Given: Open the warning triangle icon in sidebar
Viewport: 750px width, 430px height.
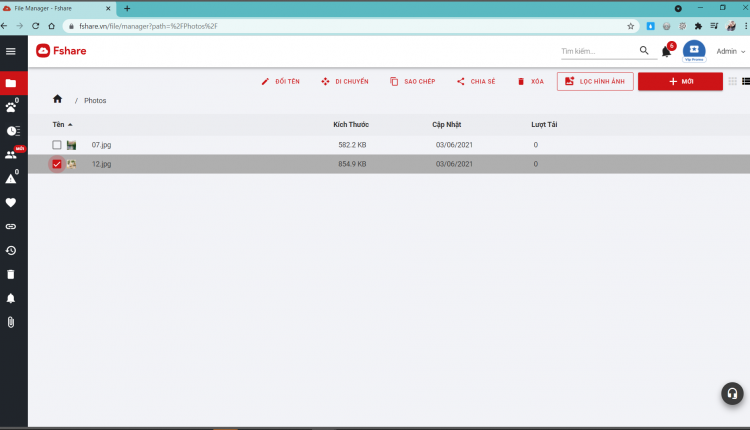Looking at the screenshot, I should click(x=11, y=179).
